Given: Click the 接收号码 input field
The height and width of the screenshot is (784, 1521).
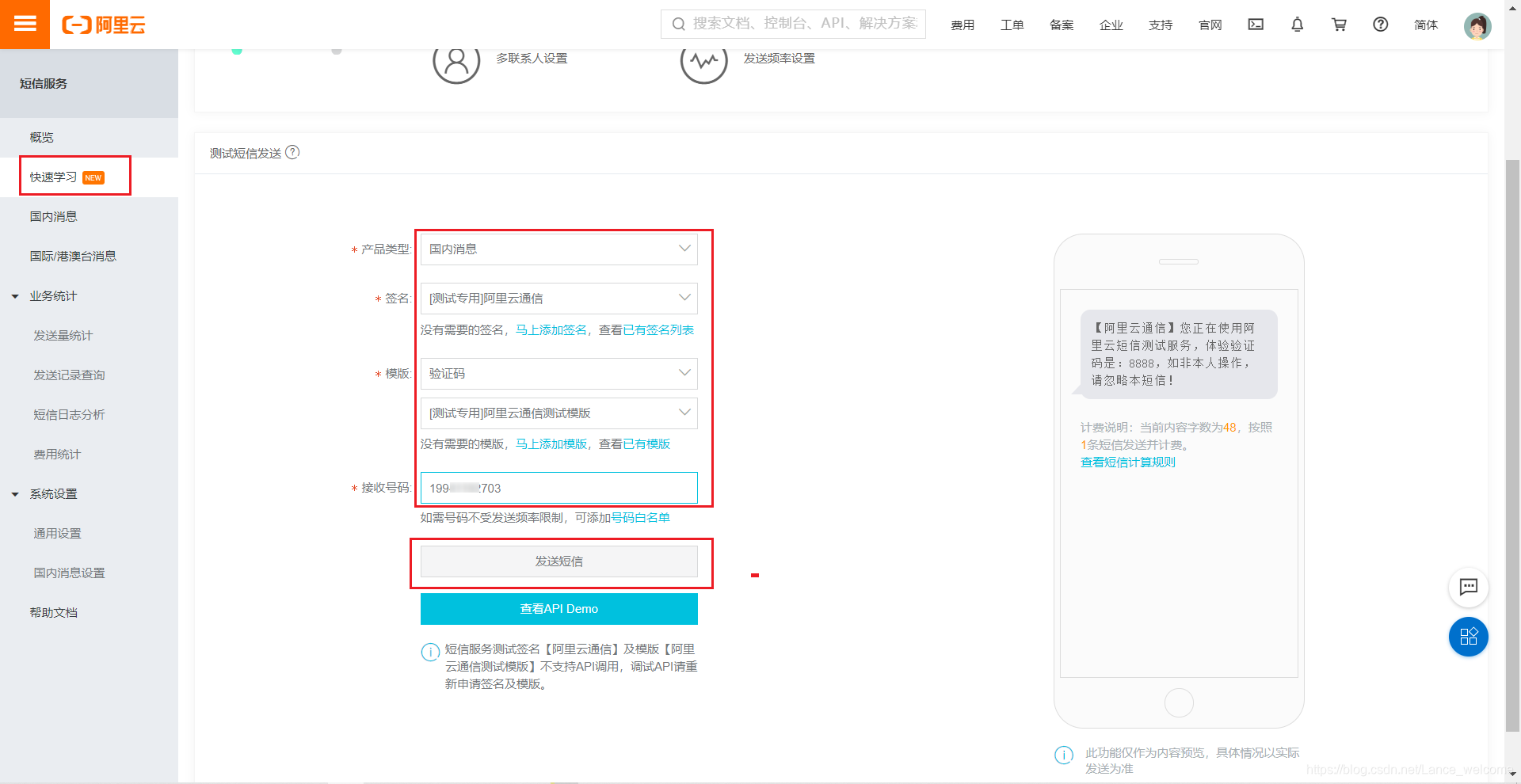Looking at the screenshot, I should pyautogui.click(x=559, y=488).
